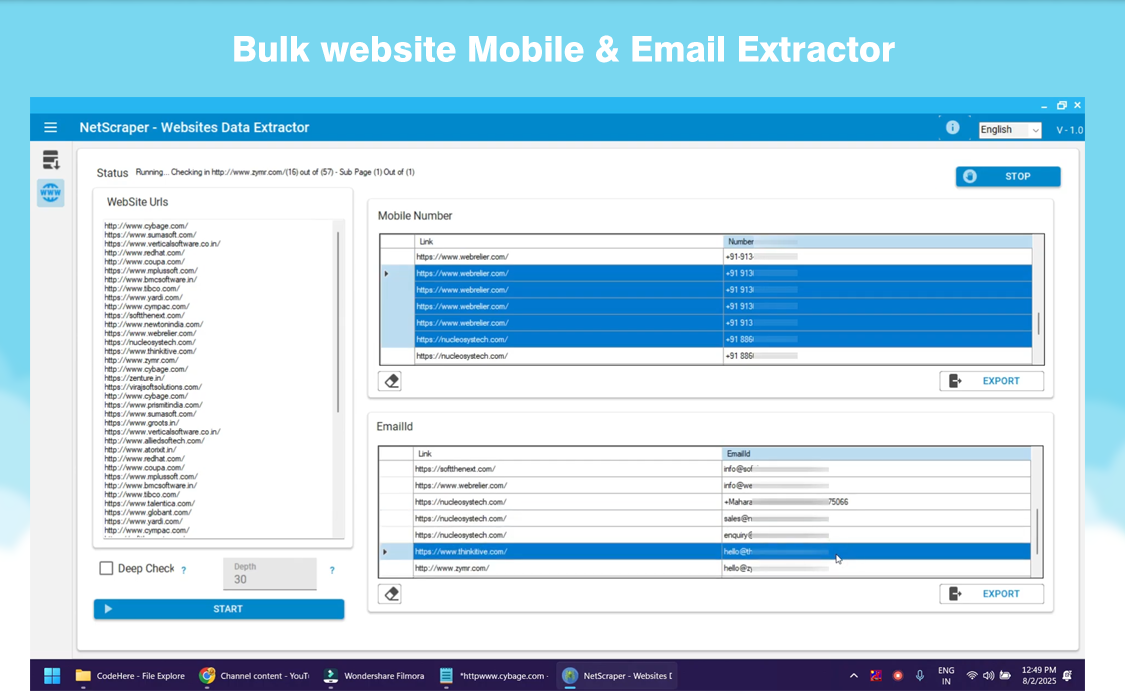This screenshot has height=694, width=1125.
Task: Select softthenext.com row in EmailId table
Action: pos(705,469)
